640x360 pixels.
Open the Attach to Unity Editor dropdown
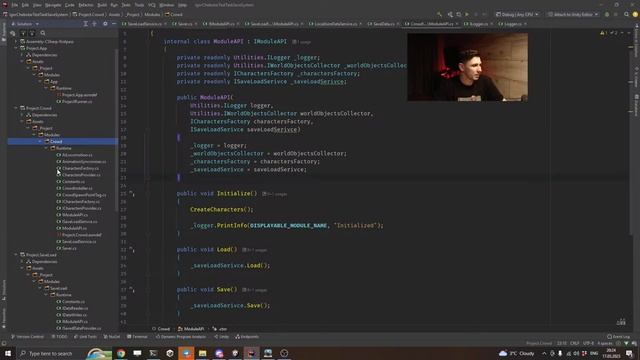click(573, 14)
